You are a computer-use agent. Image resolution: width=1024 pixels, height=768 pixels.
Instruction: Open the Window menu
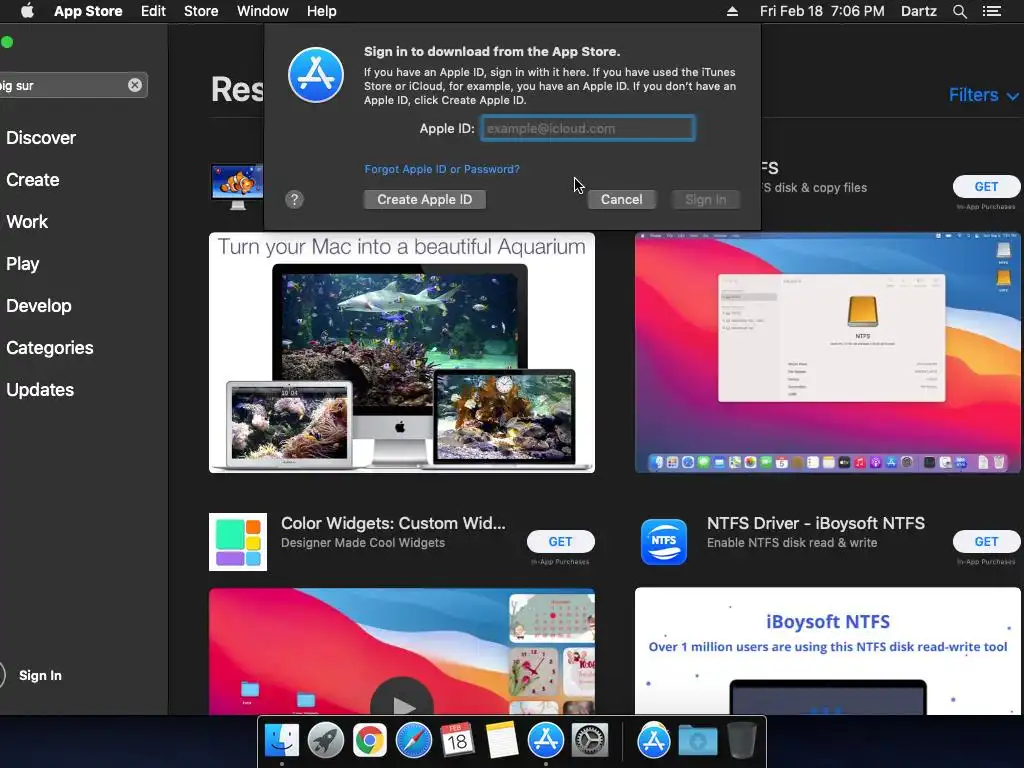point(263,11)
